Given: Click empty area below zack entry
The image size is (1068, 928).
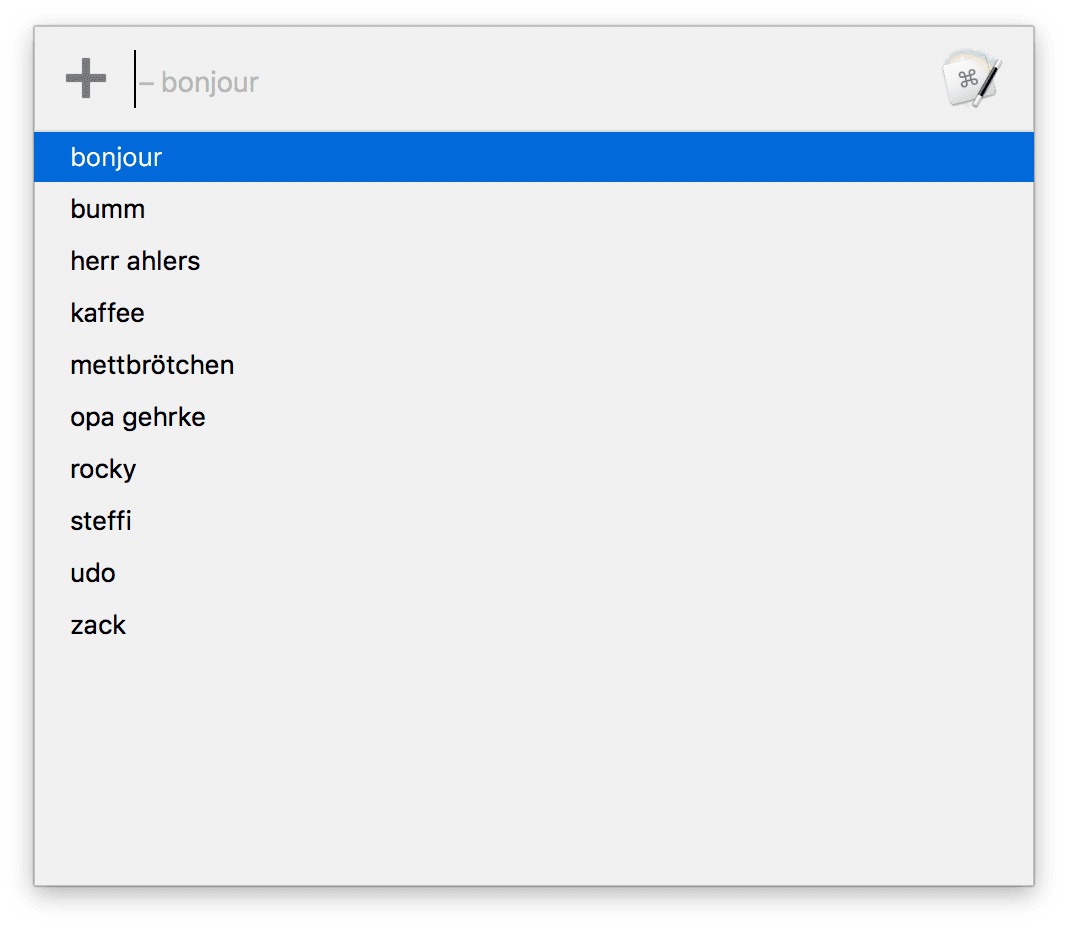Looking at the screenshot, I should (534, 767).
